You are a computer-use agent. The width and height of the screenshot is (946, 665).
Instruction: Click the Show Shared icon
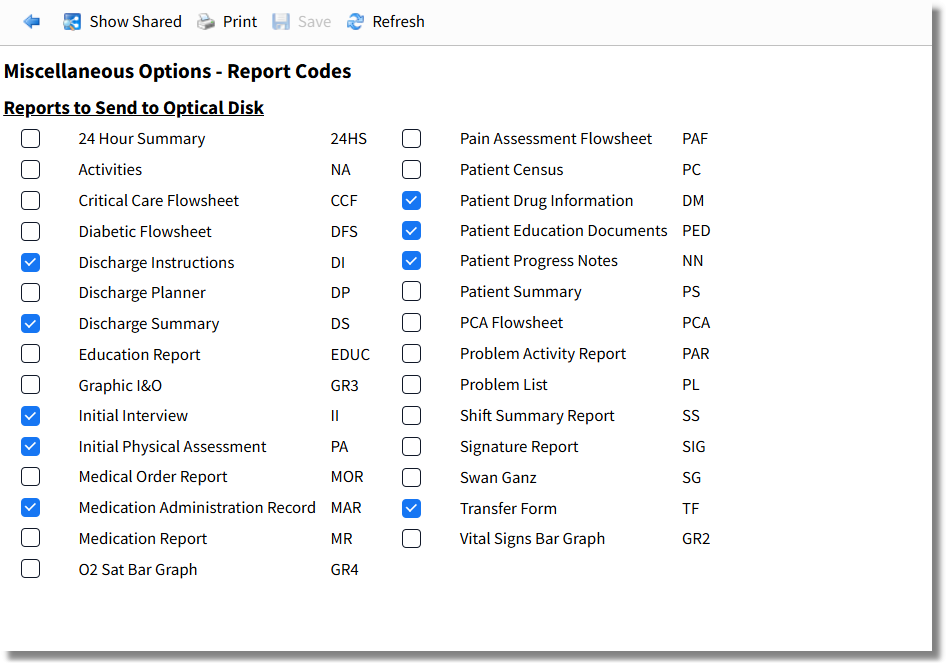[72, 22]
